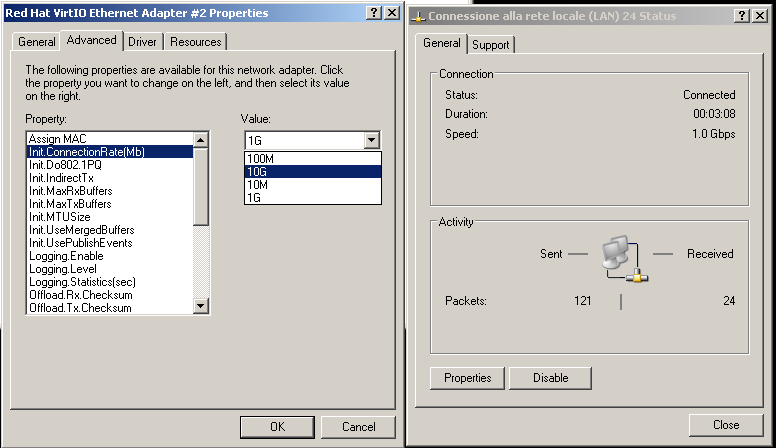
Task: Click X close icon of adapter Properties
Action: point(392,13)
